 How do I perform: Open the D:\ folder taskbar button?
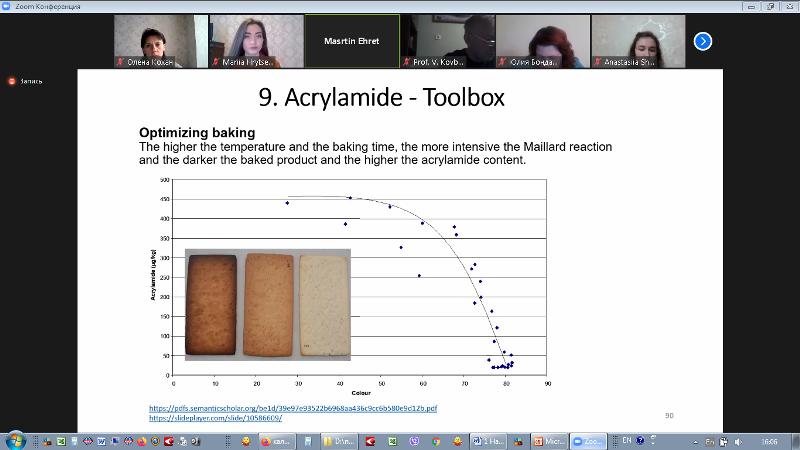tap(339, 441)
